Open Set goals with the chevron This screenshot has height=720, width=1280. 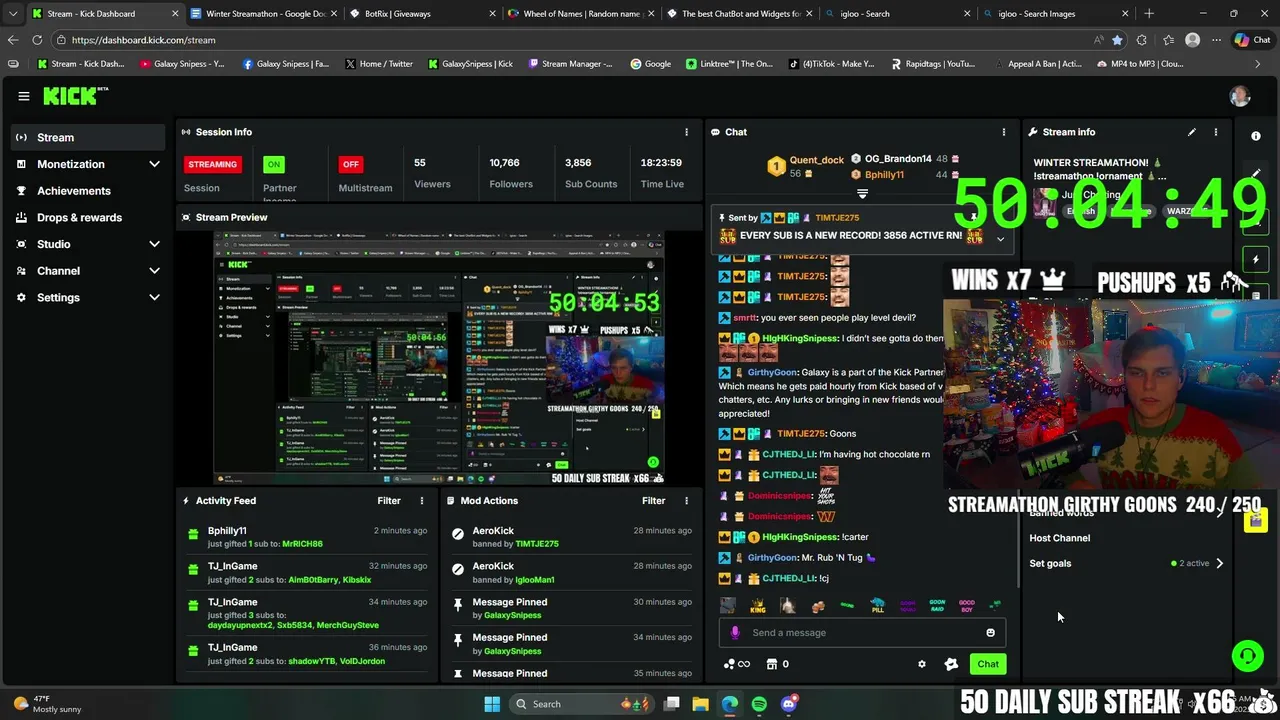click(x=1219, y=564)
